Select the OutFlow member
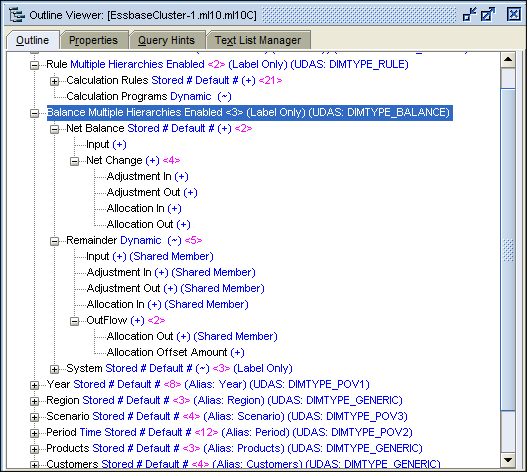Viewport: 527px width, 472px height. point(126,320)
